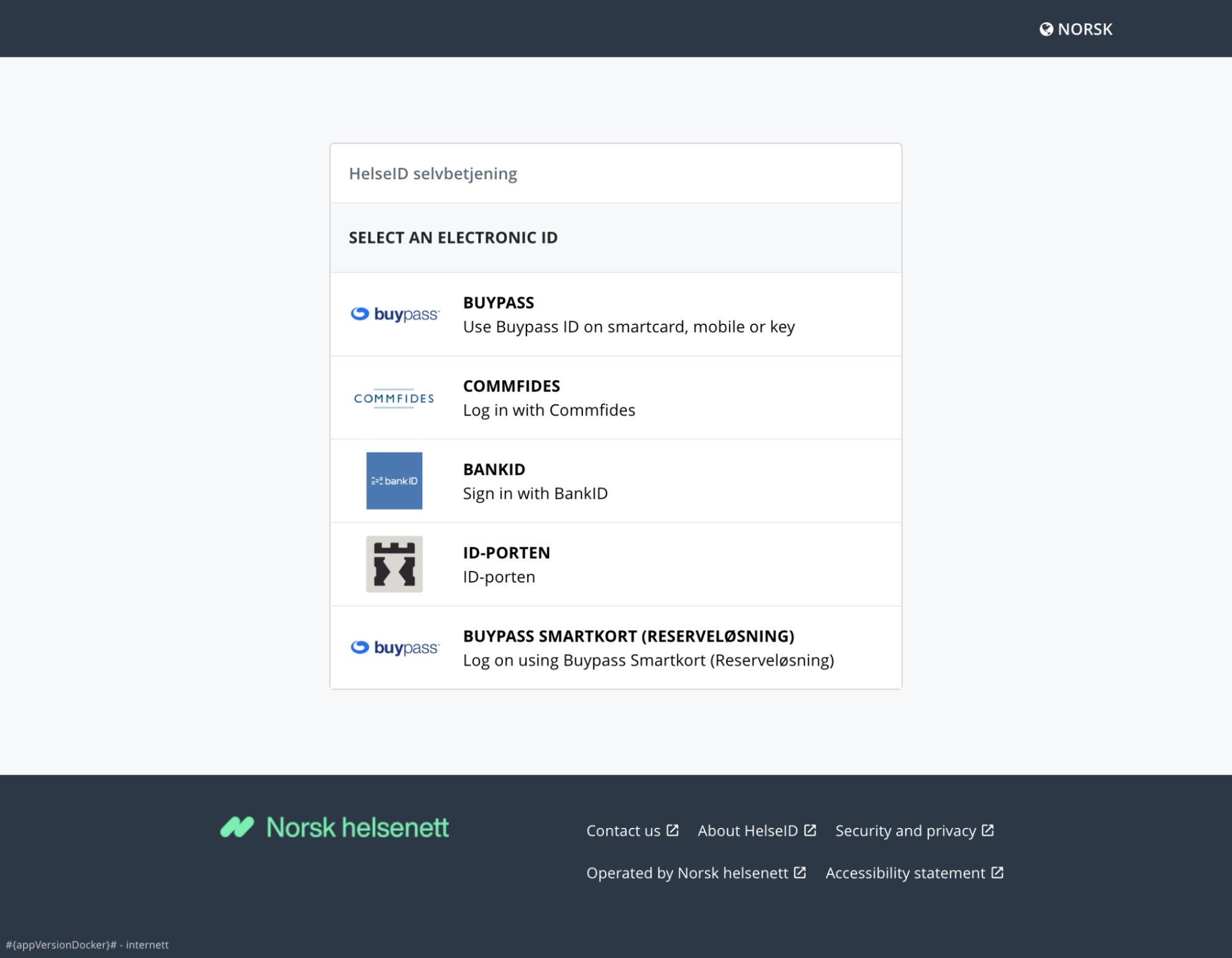Click external-link icon beside Security and privacy
This screenshot has width=1232, height=958.
point(988,830)
